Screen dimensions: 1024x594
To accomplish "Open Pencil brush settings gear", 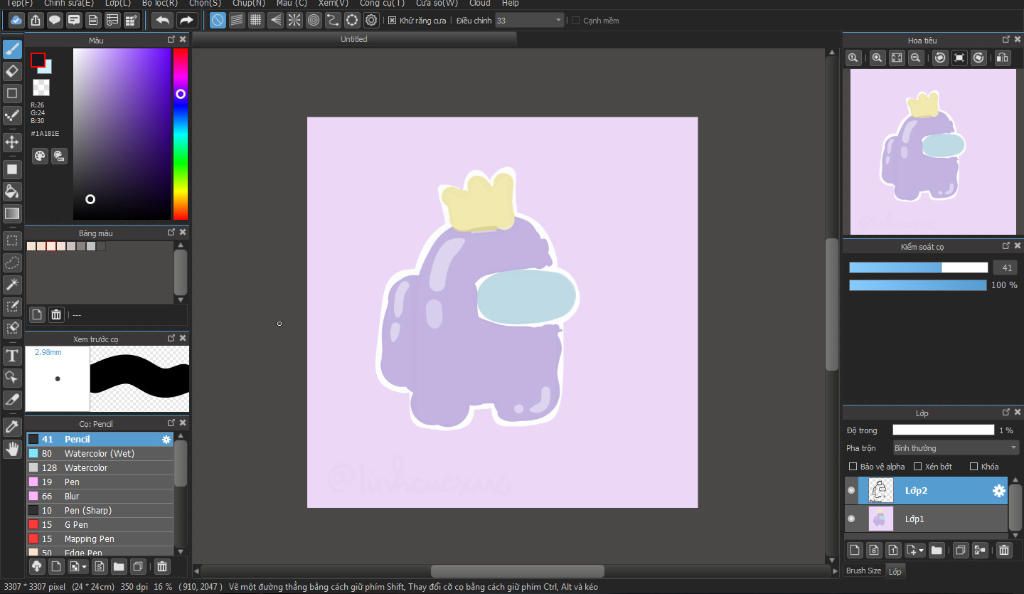I will [166, 439].
